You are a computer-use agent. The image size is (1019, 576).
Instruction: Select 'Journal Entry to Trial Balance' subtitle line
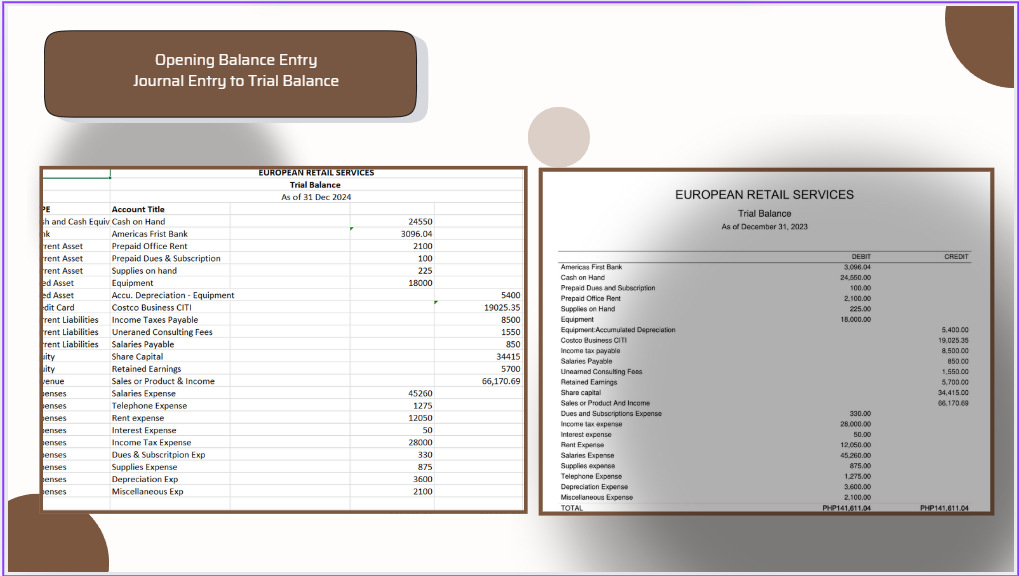point(236,81)
